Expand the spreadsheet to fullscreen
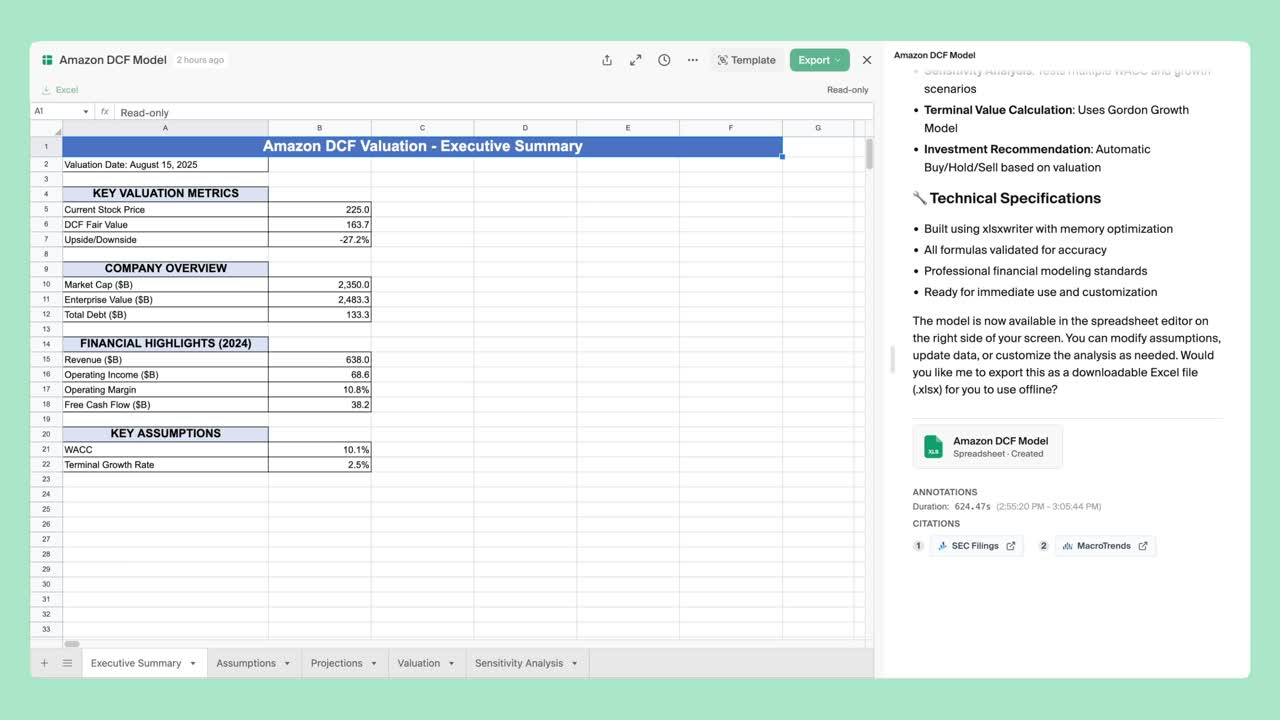Image resolution: width=1280 pixels, height=720 pixels. pyautogui.click(x=635, y=60)
